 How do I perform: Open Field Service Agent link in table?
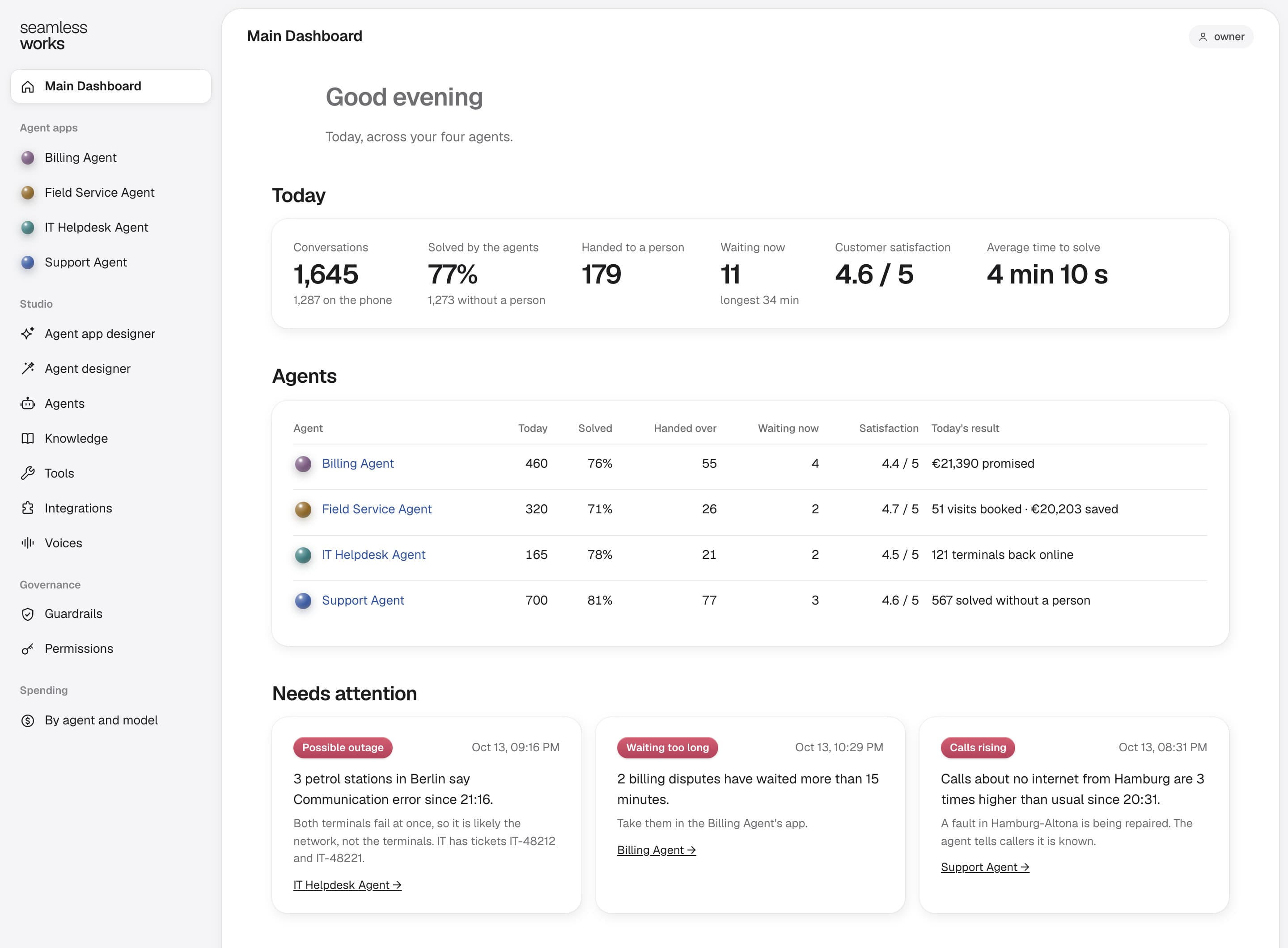(377, 509)
